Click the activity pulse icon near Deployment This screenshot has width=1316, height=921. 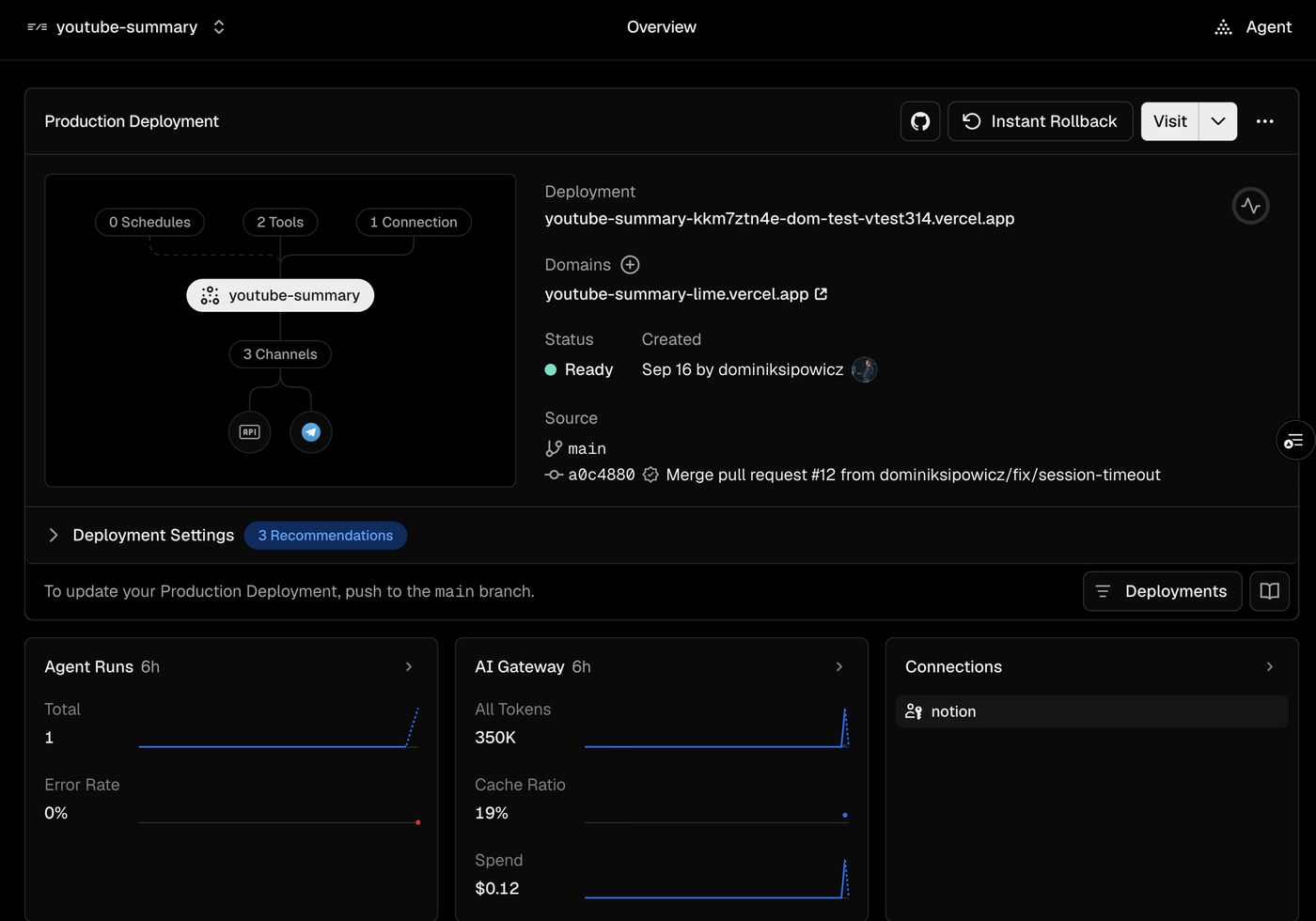(1250, 206)
